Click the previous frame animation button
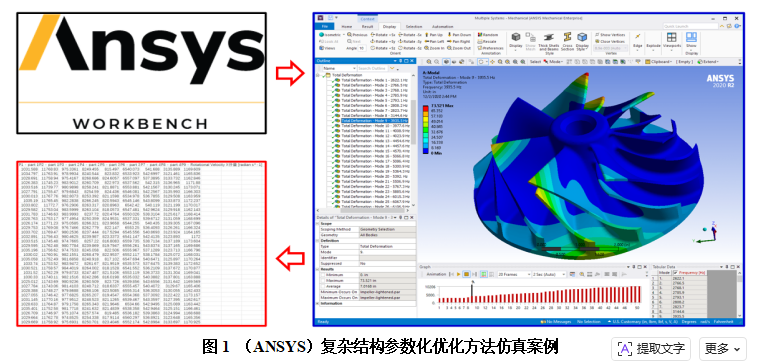 pyautogui.click(x=451, y=274)
